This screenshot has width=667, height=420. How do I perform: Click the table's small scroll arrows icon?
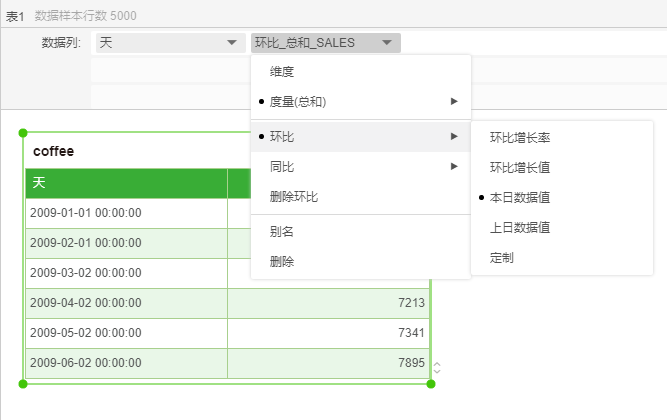tap(437, 367)
